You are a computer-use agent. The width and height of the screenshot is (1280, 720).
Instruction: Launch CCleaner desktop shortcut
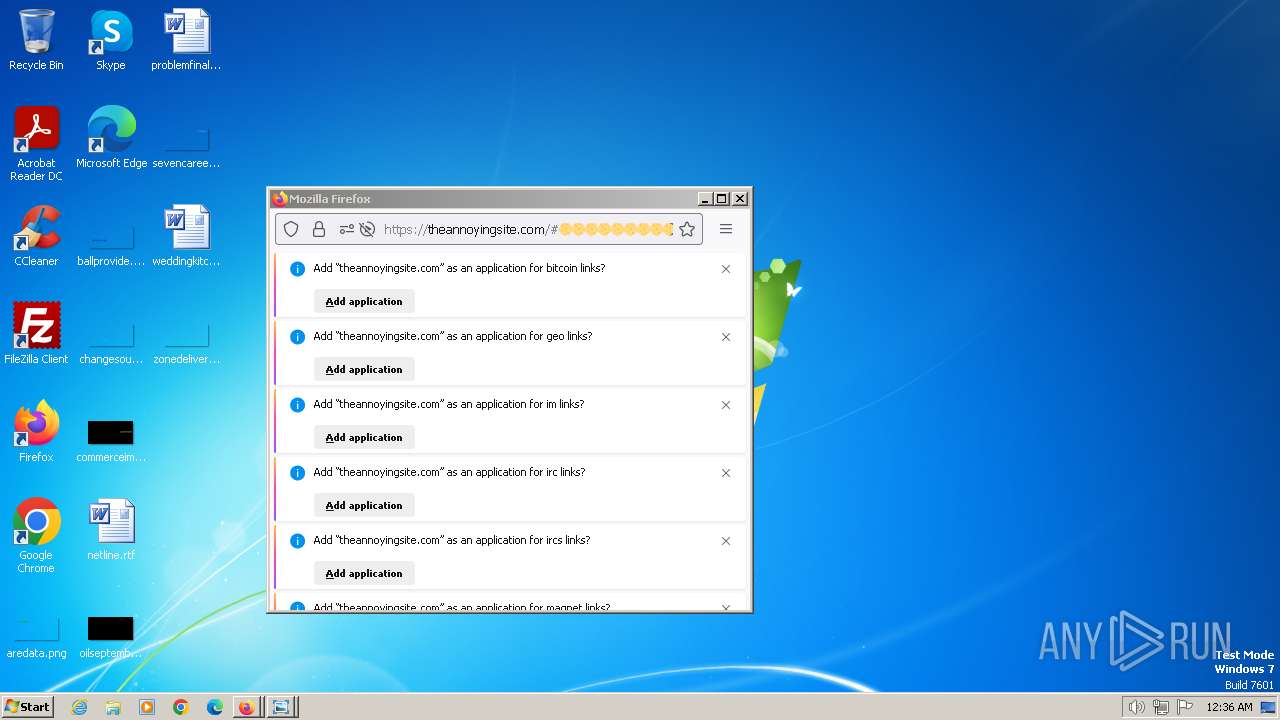click(36, 235)
